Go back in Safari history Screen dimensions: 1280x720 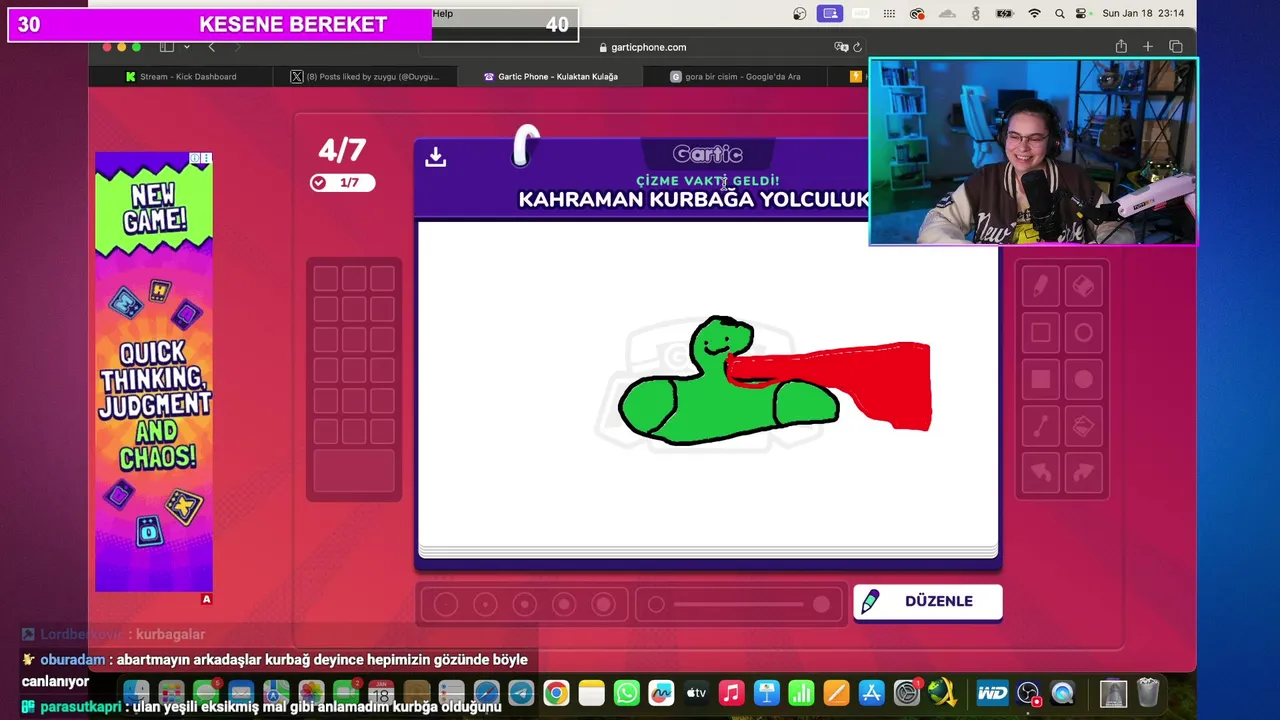211,47
